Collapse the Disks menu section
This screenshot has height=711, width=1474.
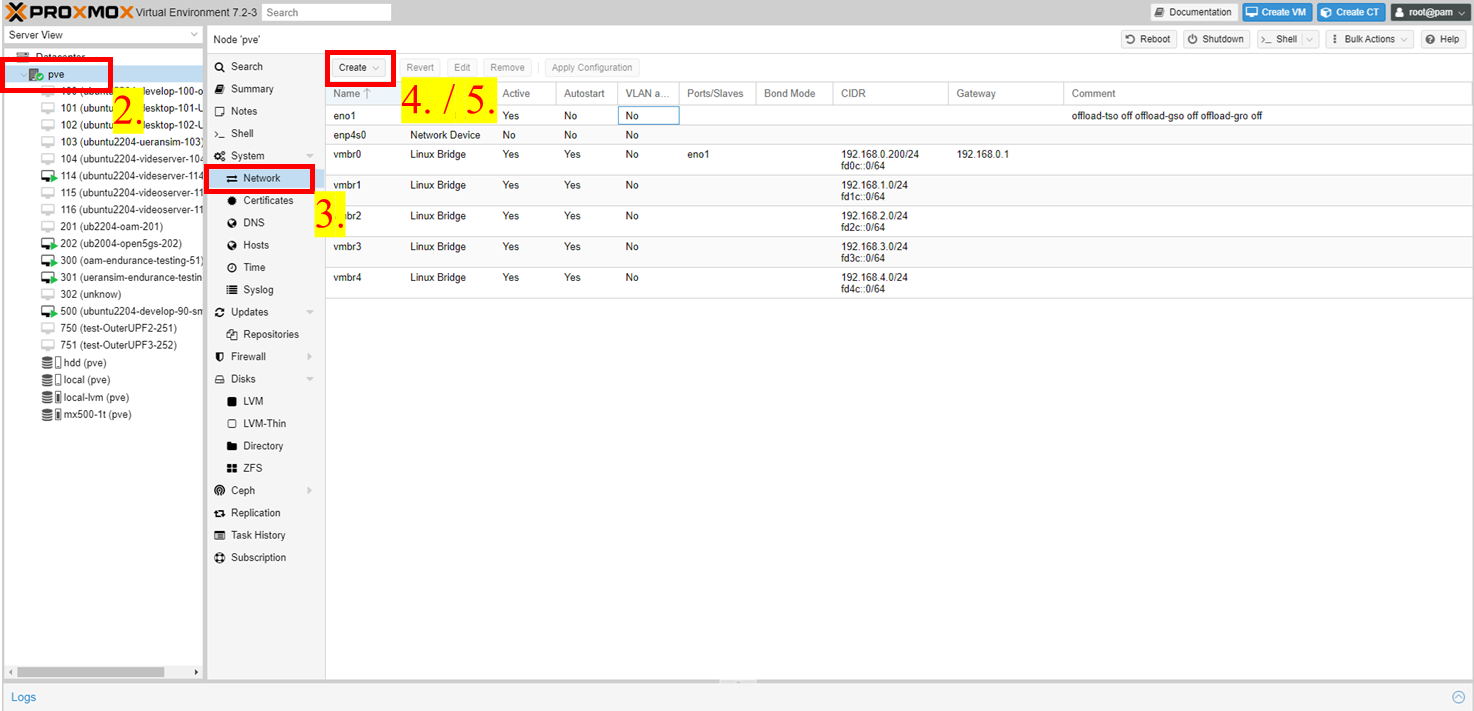pyautogui.click(x=310, y=379)
